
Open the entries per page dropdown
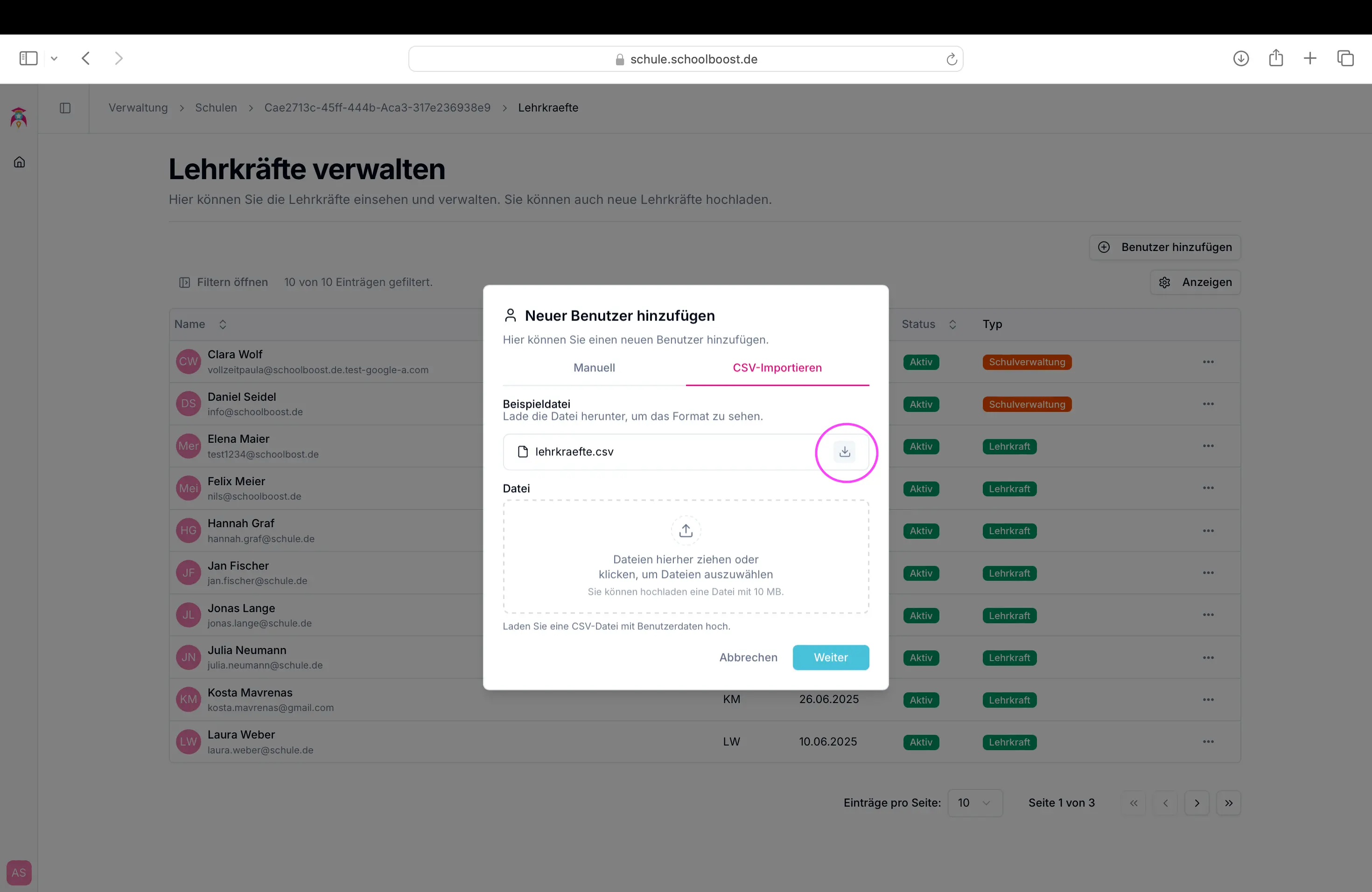coord(974,803)
